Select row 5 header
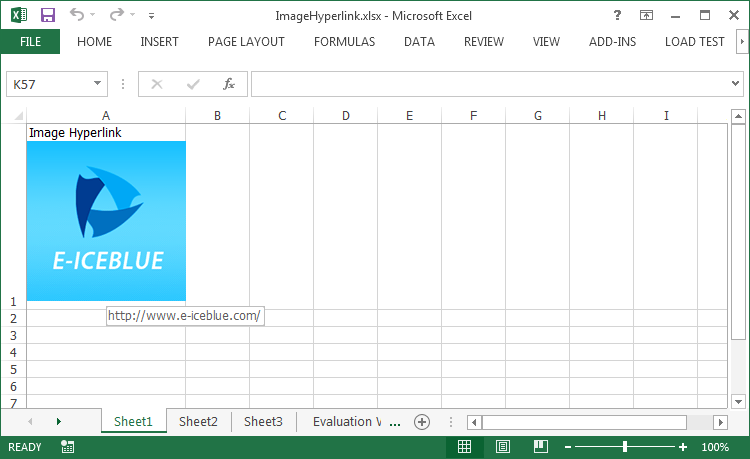Viewport: 750px width, 459px height. point(13,370)
